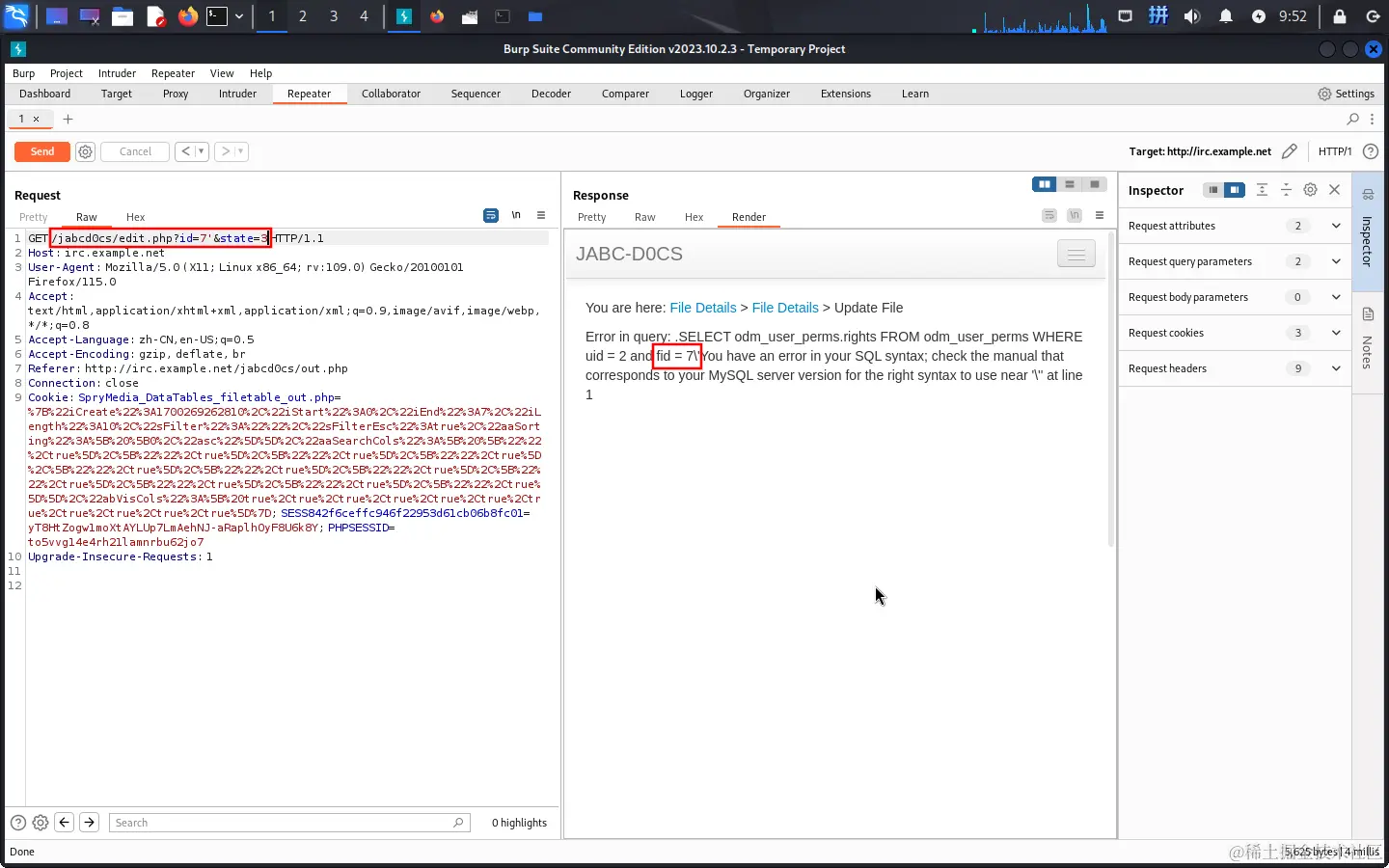Follow the first File Details breadcrumb link
Screen dimensions: 1389x868
point(703,308)
